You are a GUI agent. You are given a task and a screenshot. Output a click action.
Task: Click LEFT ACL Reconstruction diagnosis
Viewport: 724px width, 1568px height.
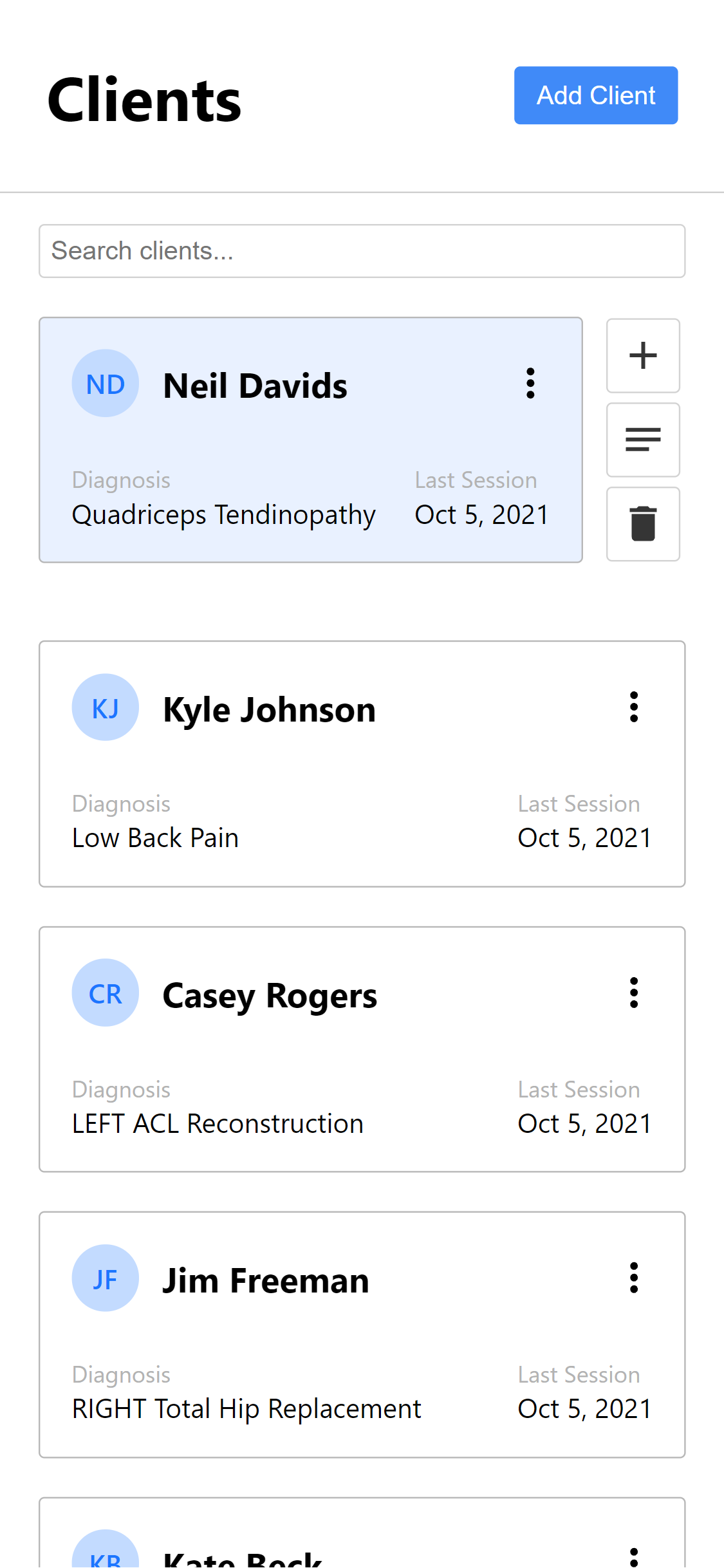(218, 1124)
